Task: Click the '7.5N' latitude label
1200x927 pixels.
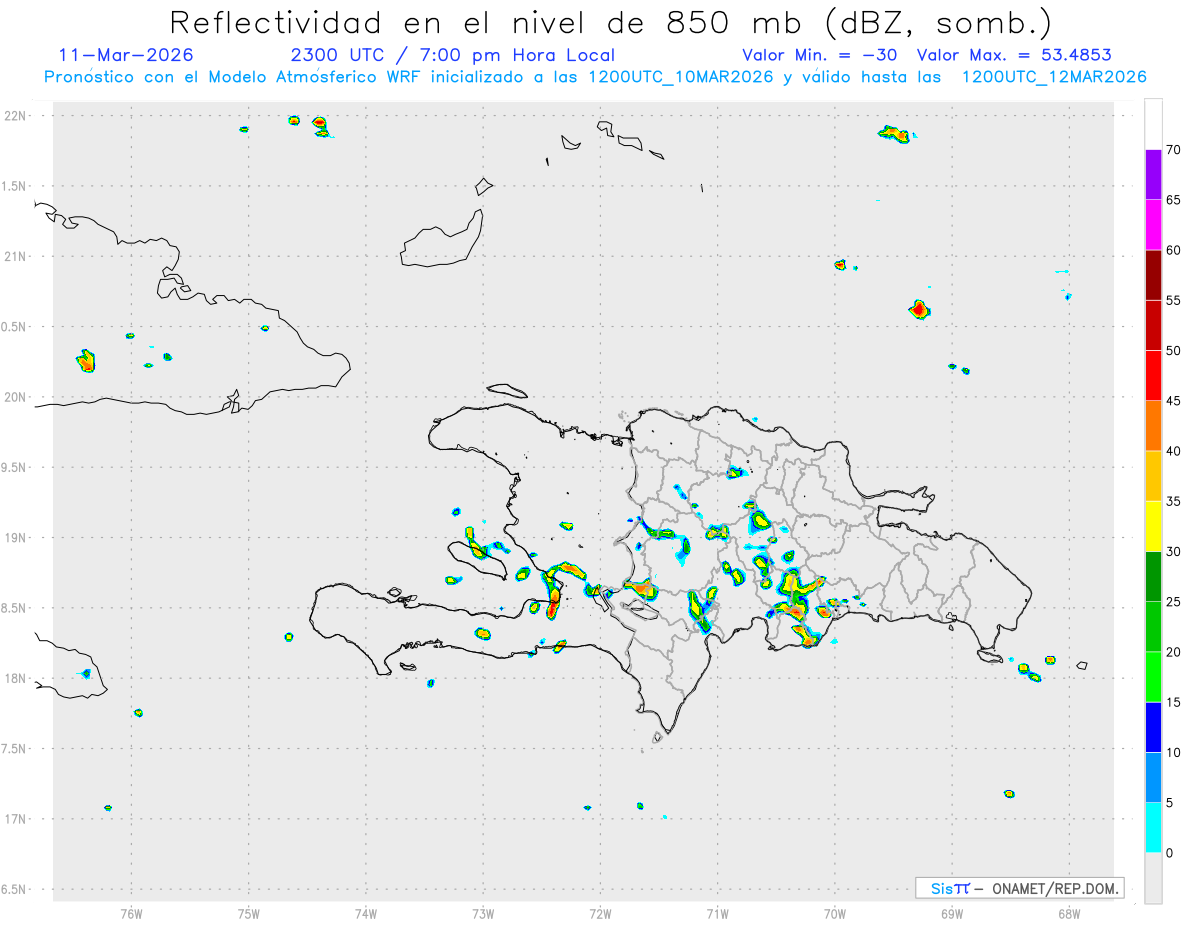Action: click(14, 749)
